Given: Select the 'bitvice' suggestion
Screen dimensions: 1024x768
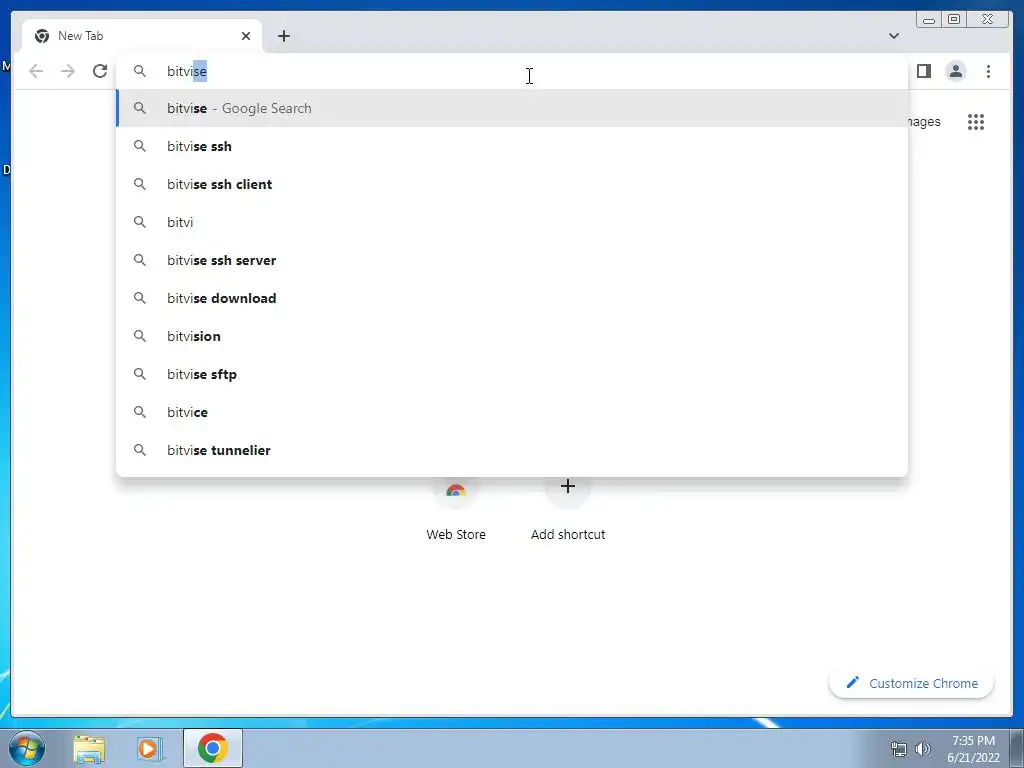Looking at the screenshot, I should tap(512, 412).
